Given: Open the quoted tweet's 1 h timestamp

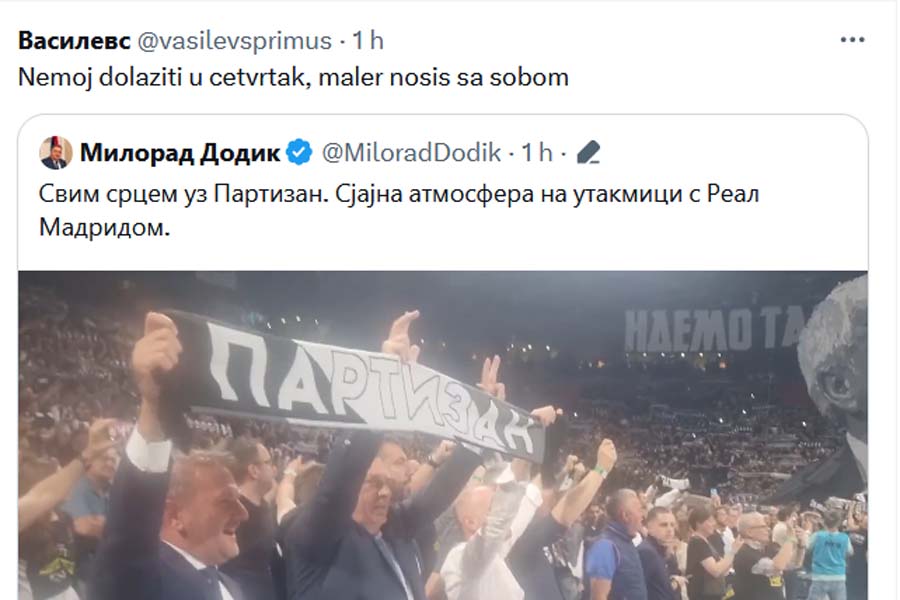Looking at the screenshot, I should pos(537,153).
